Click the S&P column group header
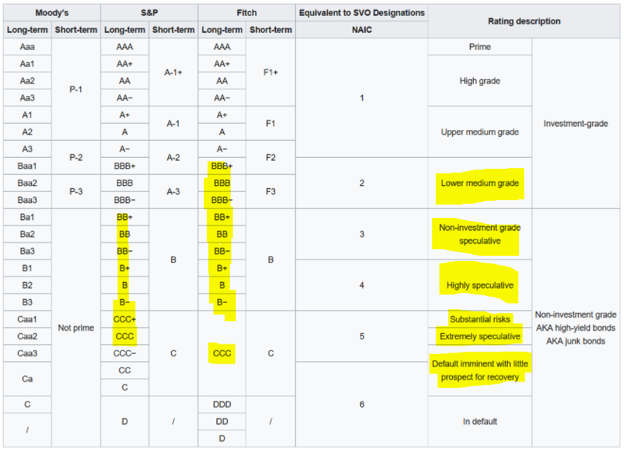 pos(149,13)
